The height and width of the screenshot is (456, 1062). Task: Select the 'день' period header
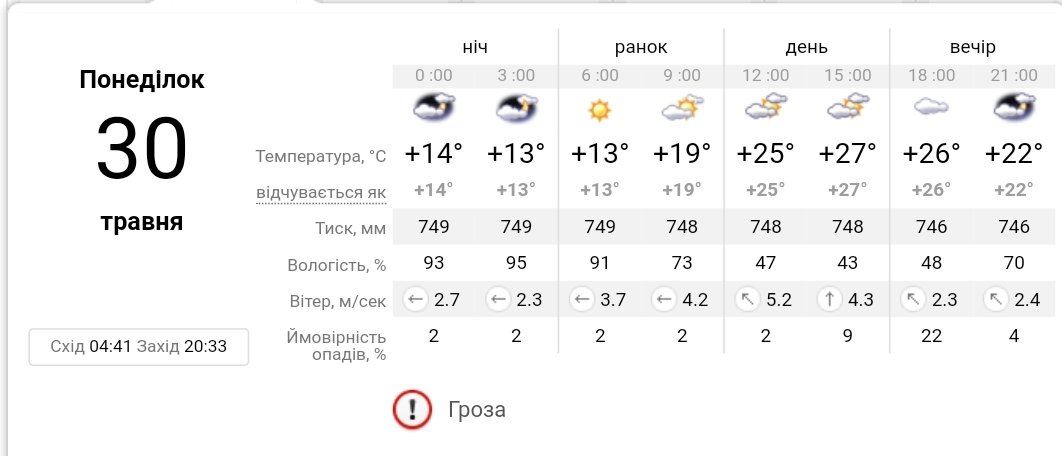[806, 47]
